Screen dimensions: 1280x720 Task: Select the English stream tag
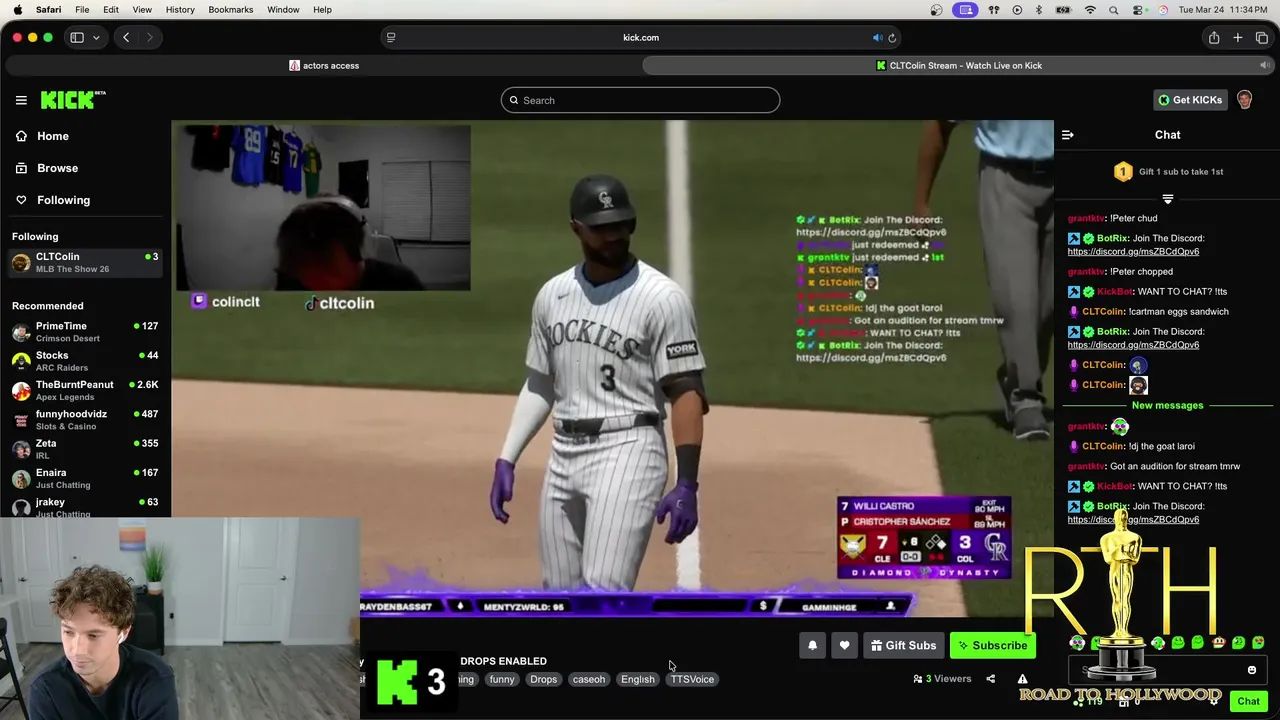(637, 679)
